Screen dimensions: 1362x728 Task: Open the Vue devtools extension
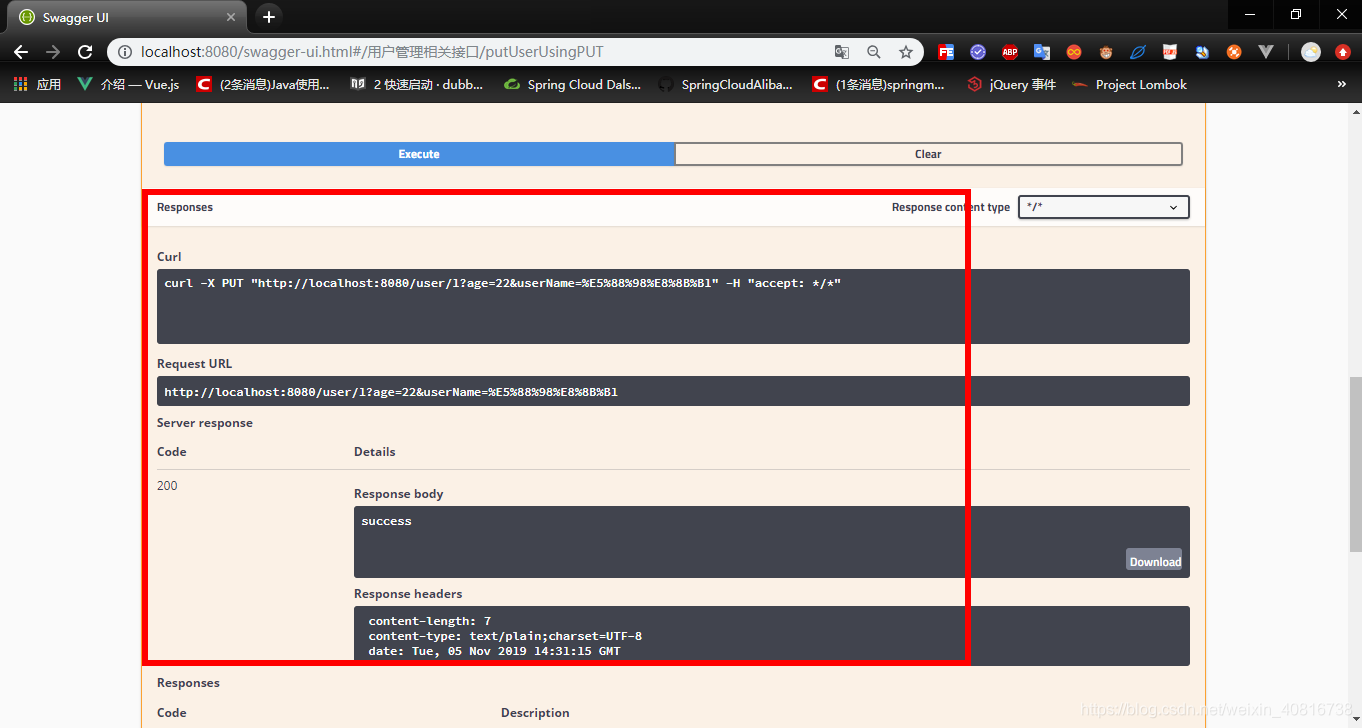click(x=1266, y=52)
